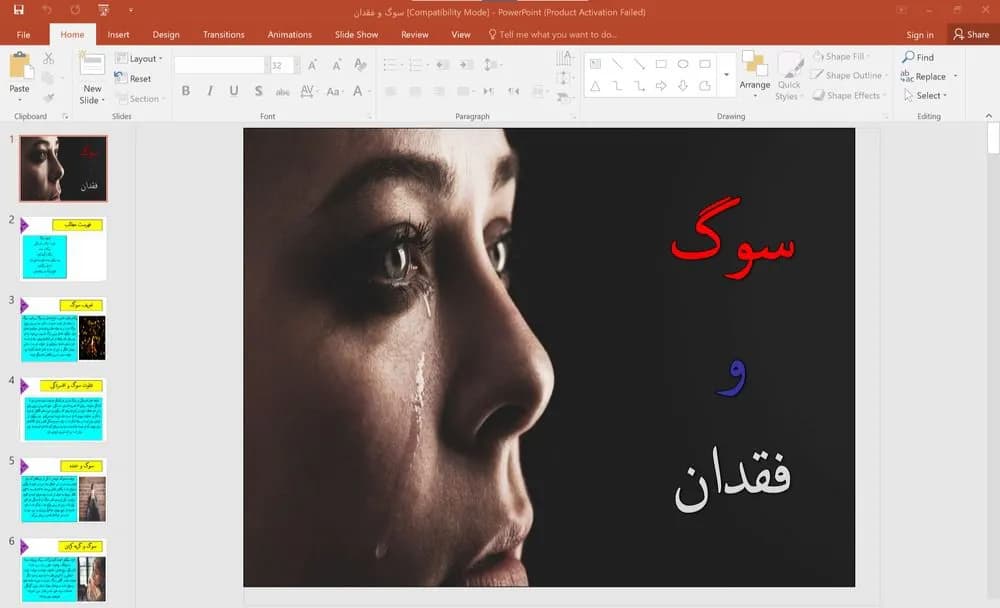Select the Oval shape in gallery
Screen dimensions: 1000x608
click(x=683, y=64)
